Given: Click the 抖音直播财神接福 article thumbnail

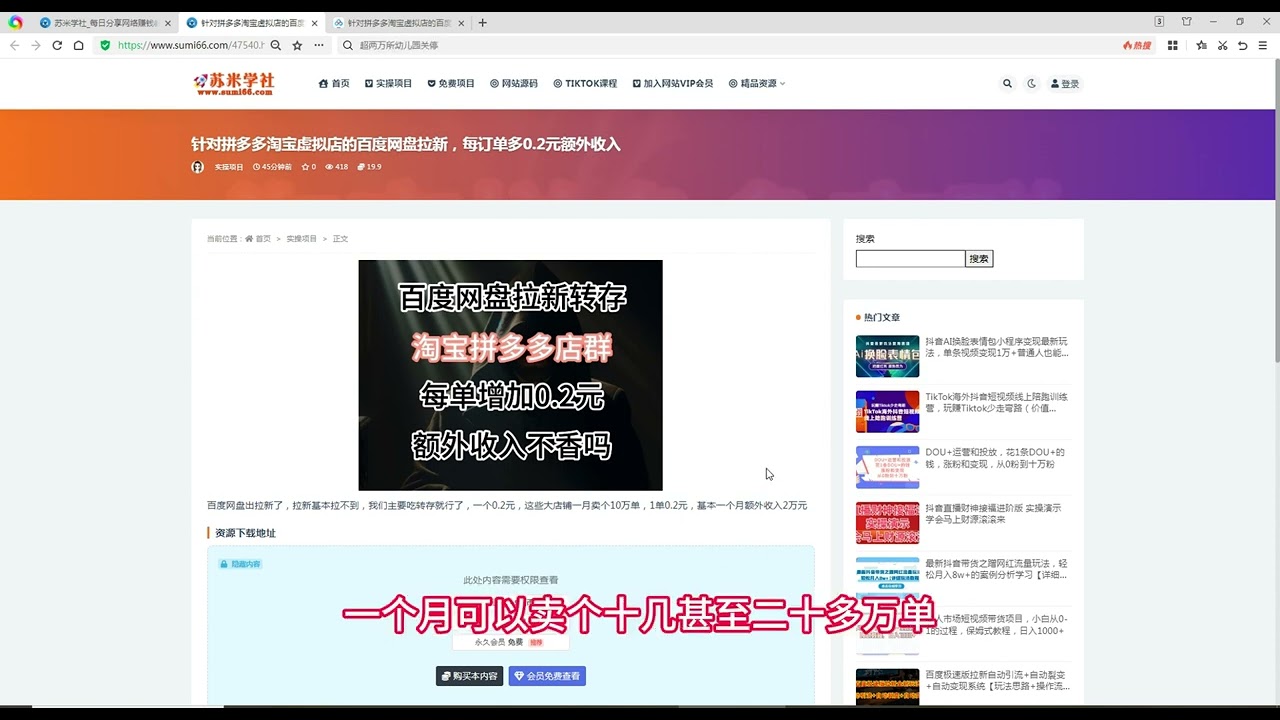Looking at the screenshot, I should [887, 522].
